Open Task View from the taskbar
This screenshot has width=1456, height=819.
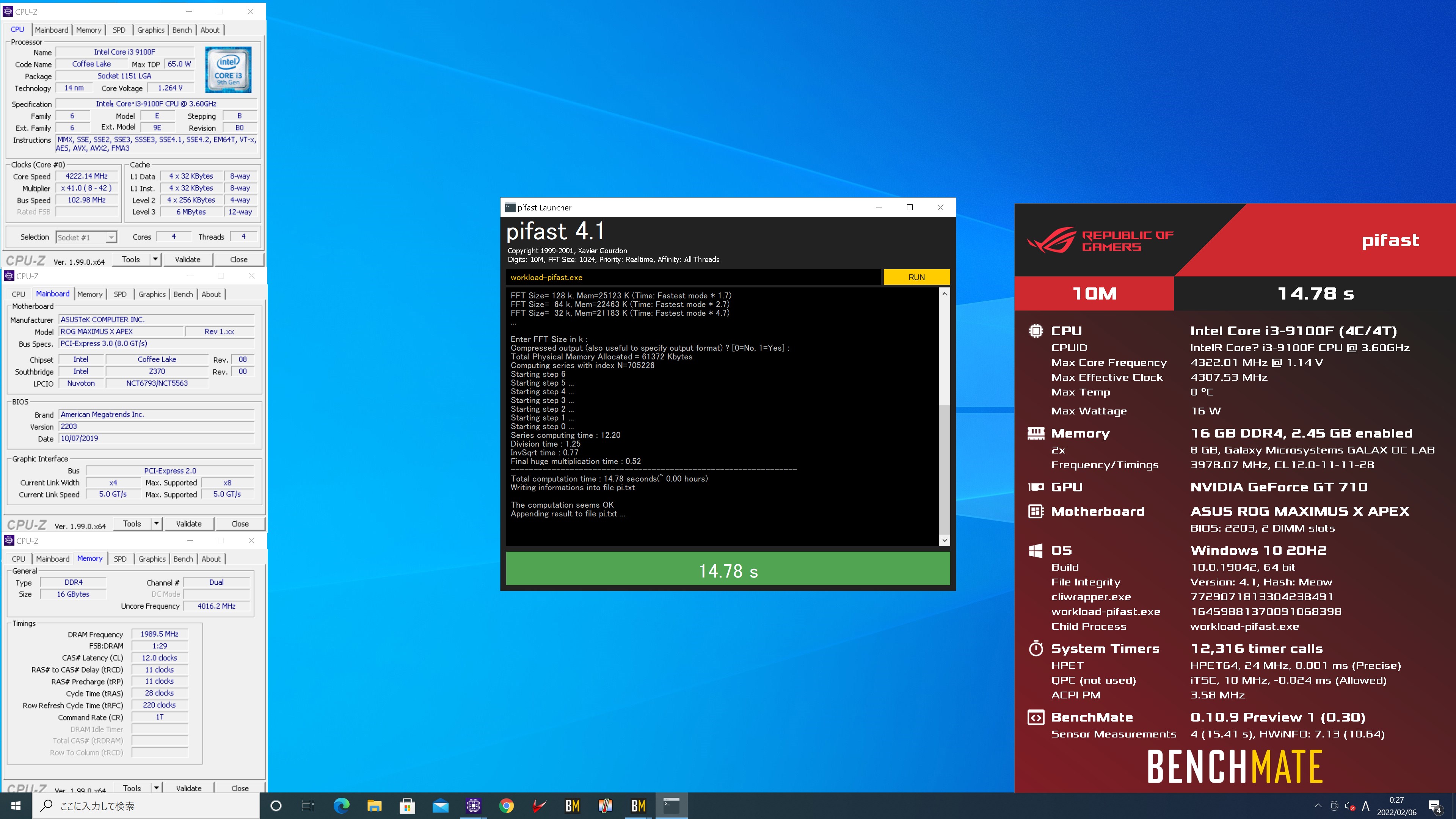[x=308, y=805]
